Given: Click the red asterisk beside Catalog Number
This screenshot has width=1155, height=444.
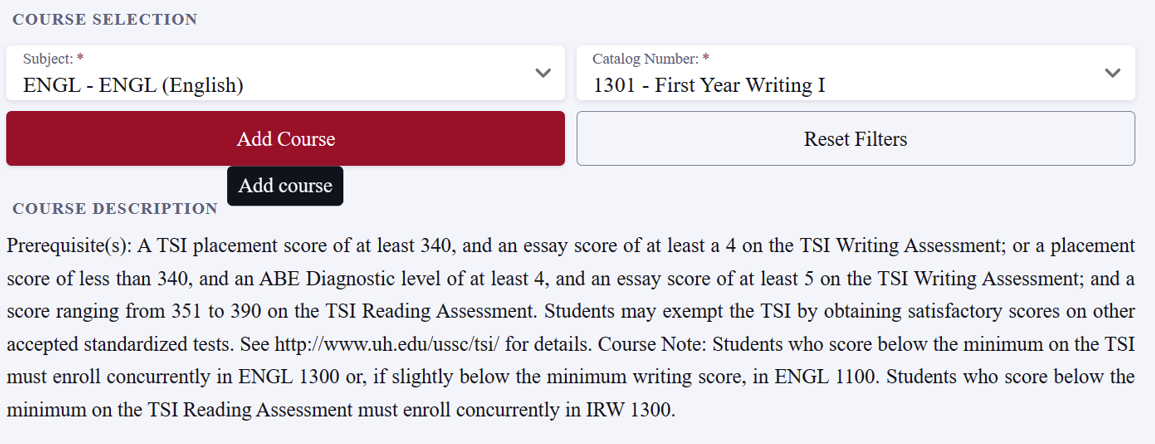Looking at the screenshot, I should 706,59.
